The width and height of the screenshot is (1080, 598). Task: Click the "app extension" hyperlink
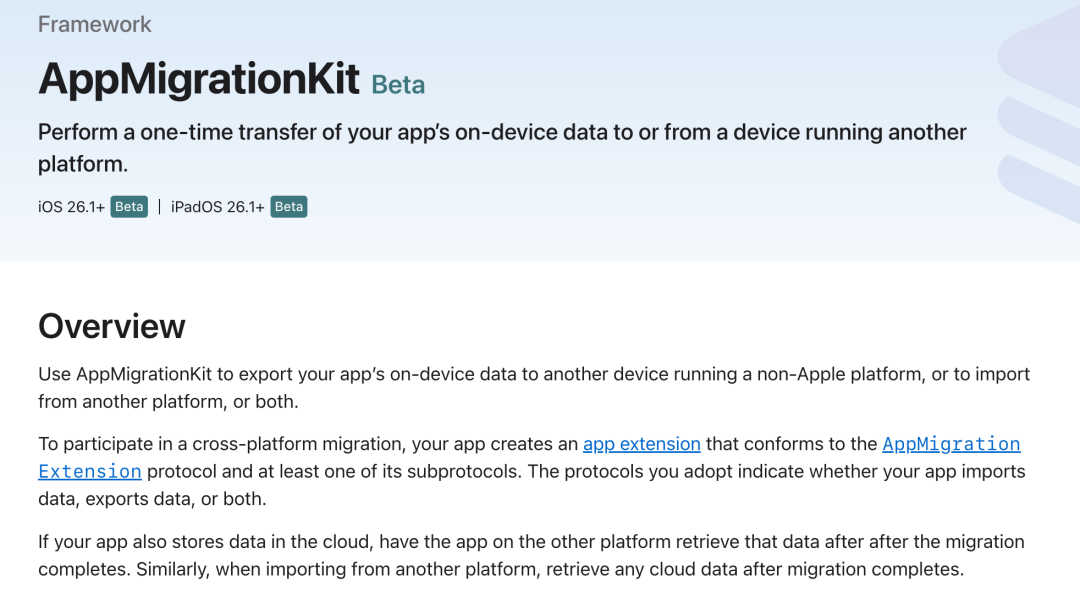point(641,444)
